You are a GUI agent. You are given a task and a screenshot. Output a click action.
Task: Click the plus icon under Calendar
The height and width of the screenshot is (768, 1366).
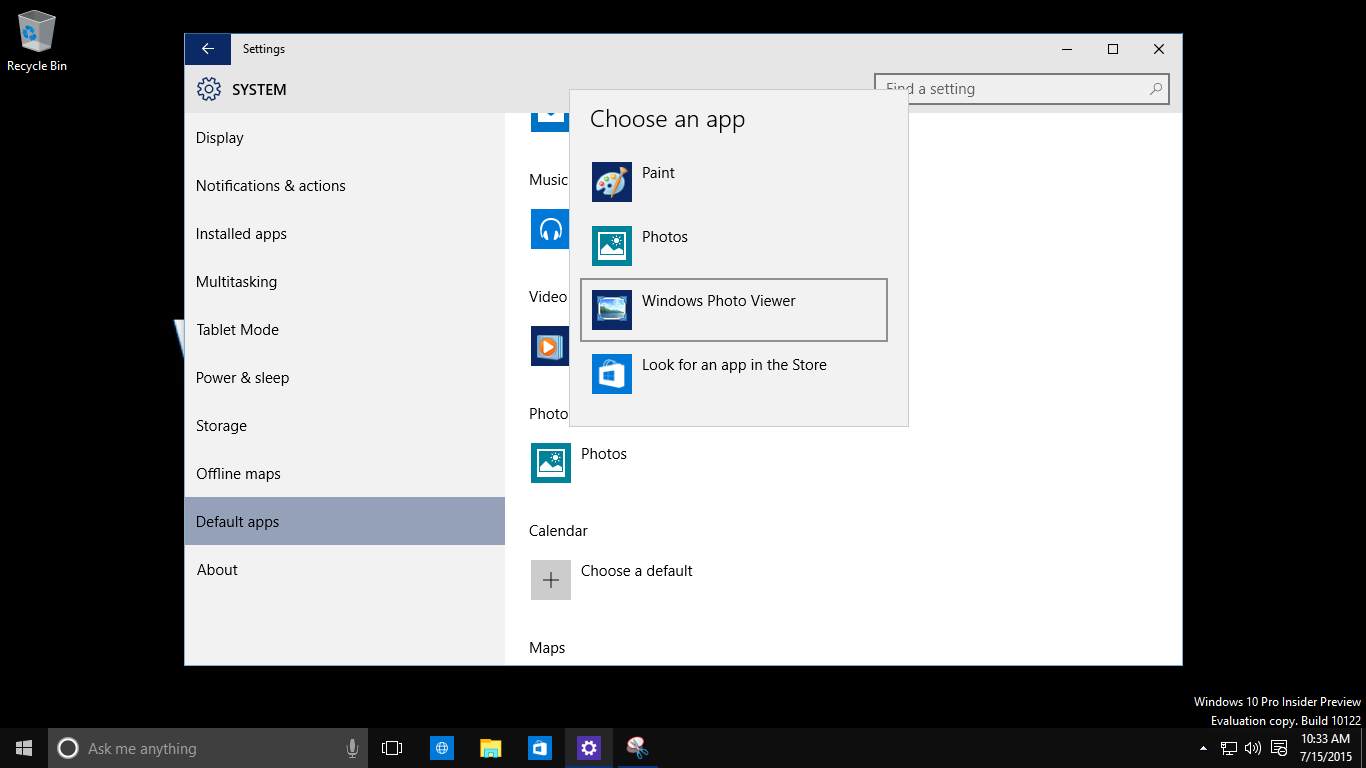[x=551, y=580]
